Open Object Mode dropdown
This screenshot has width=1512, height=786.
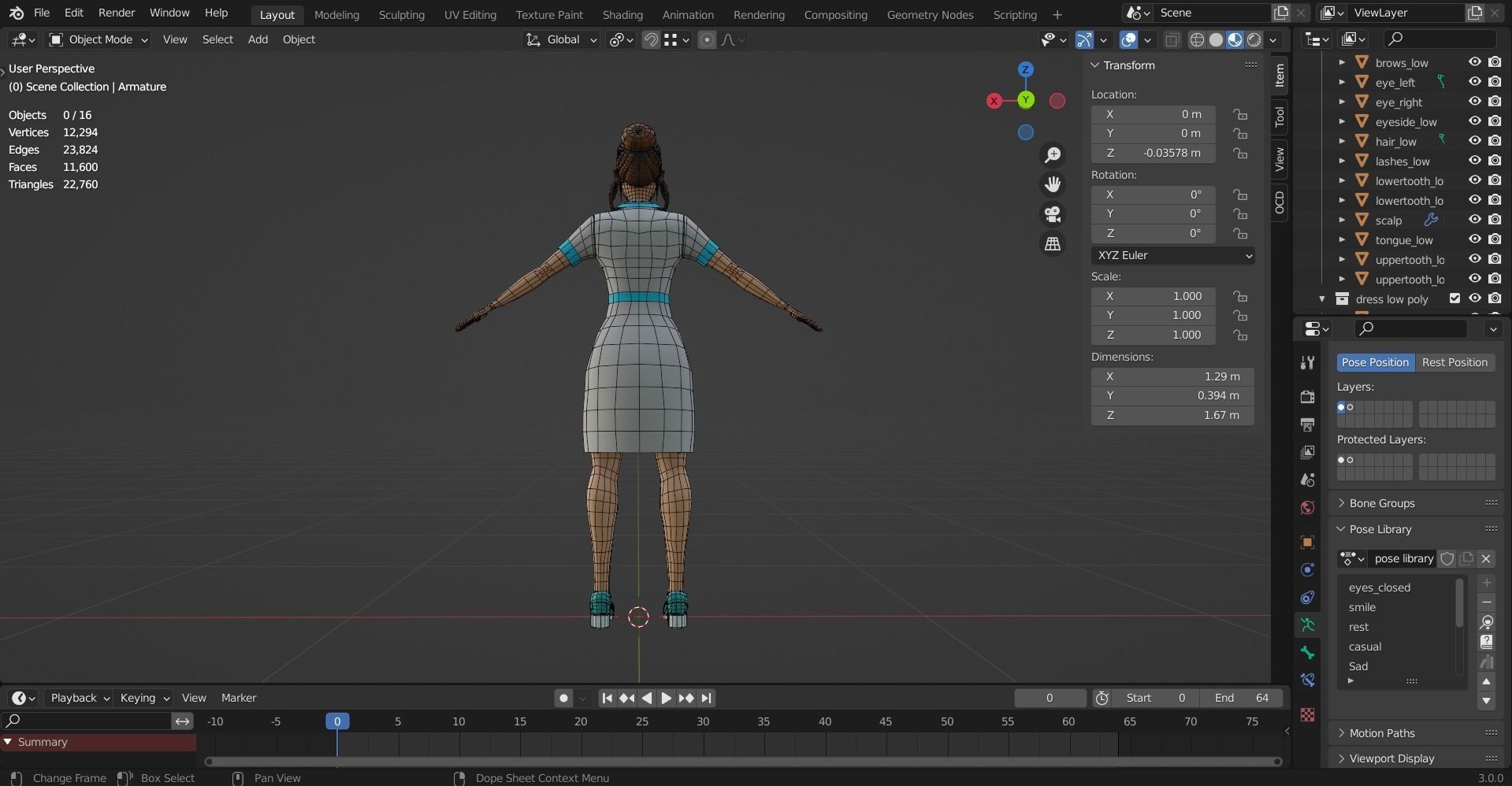(98, 39)
